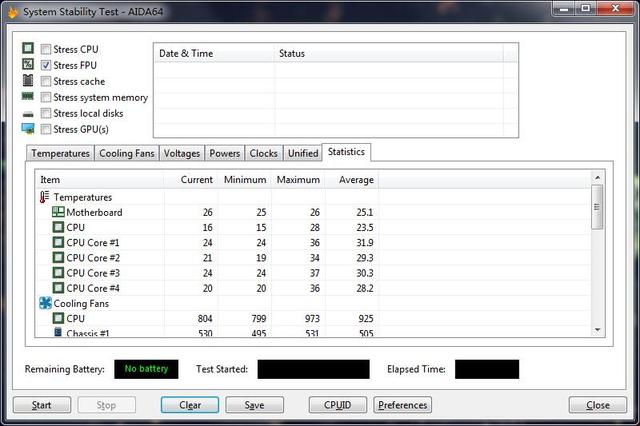Click the statistics list scroll down arrow

(x=597, y=330)
